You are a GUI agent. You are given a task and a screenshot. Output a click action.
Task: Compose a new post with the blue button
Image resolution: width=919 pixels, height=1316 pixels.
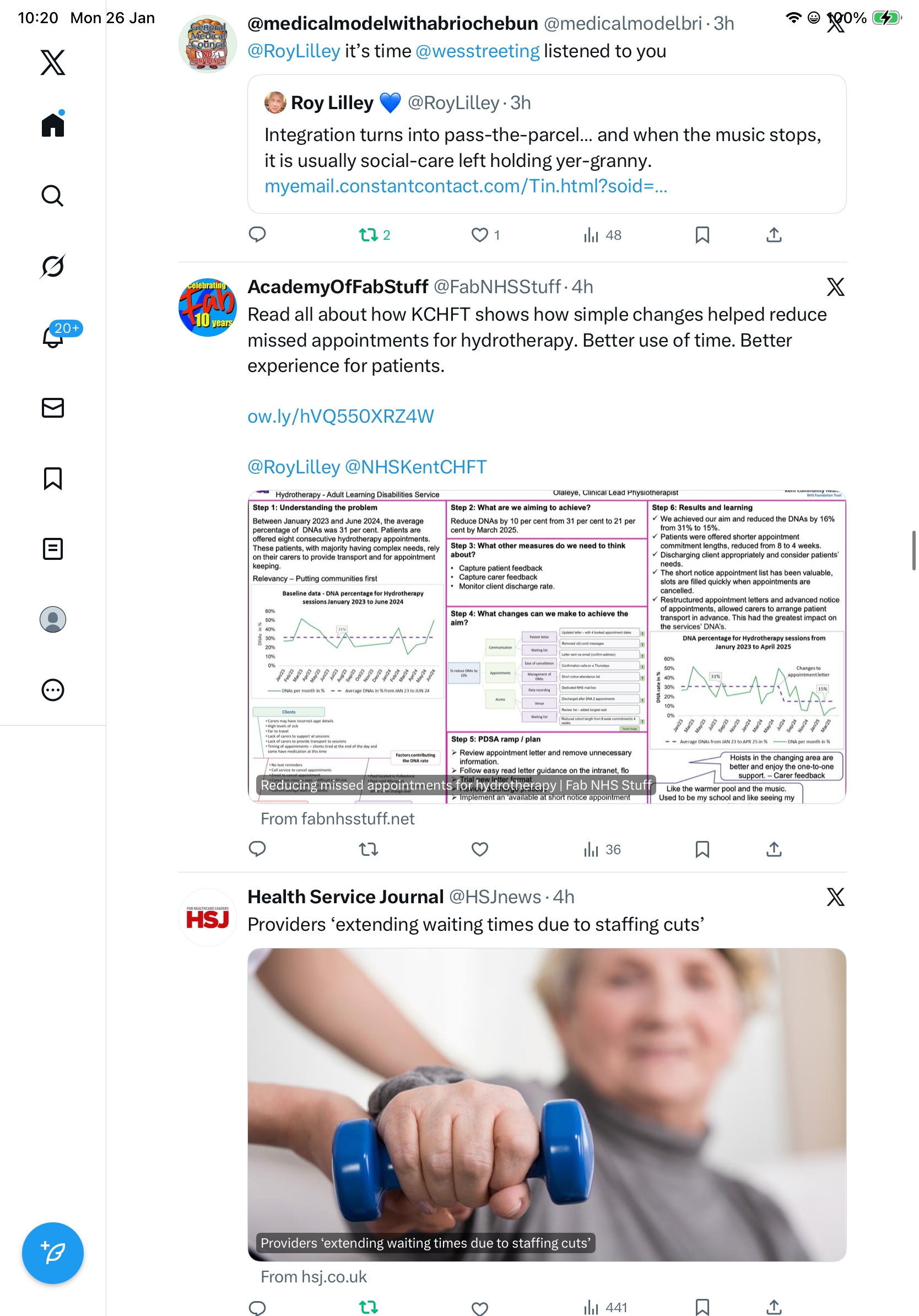[x=53, y=1253]
